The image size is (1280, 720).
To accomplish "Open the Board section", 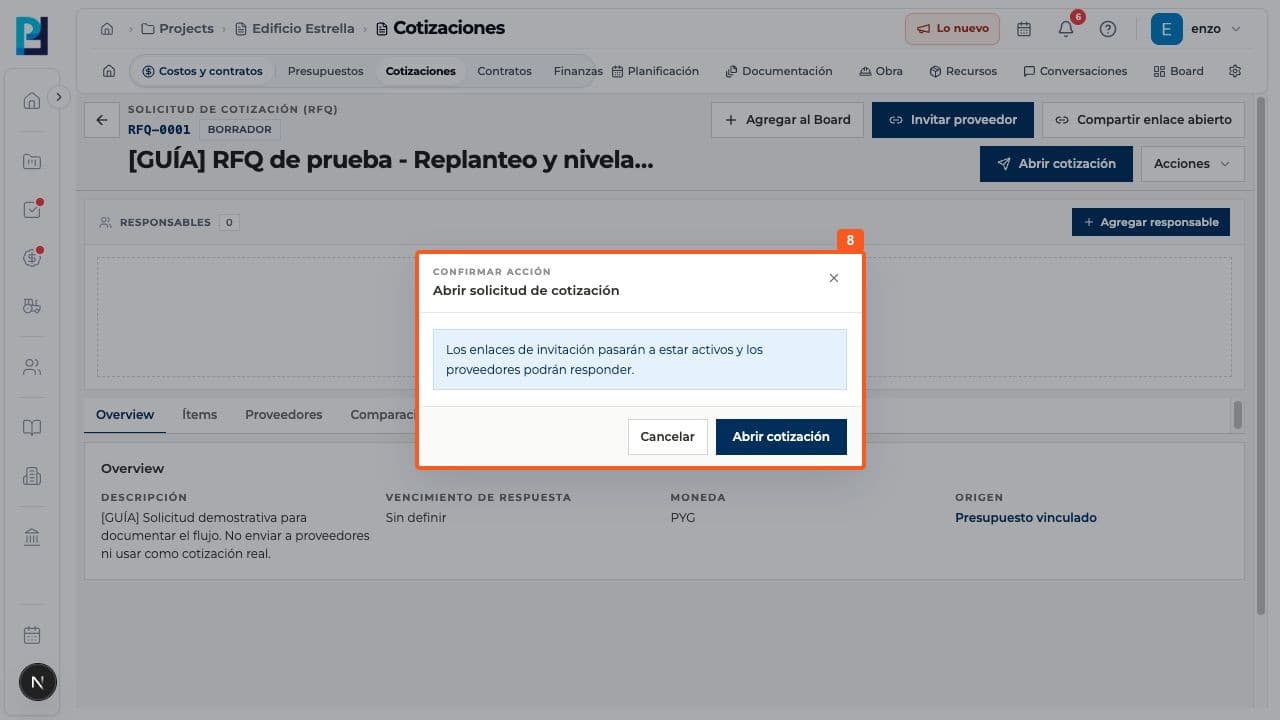I will tap(1179, 71).
